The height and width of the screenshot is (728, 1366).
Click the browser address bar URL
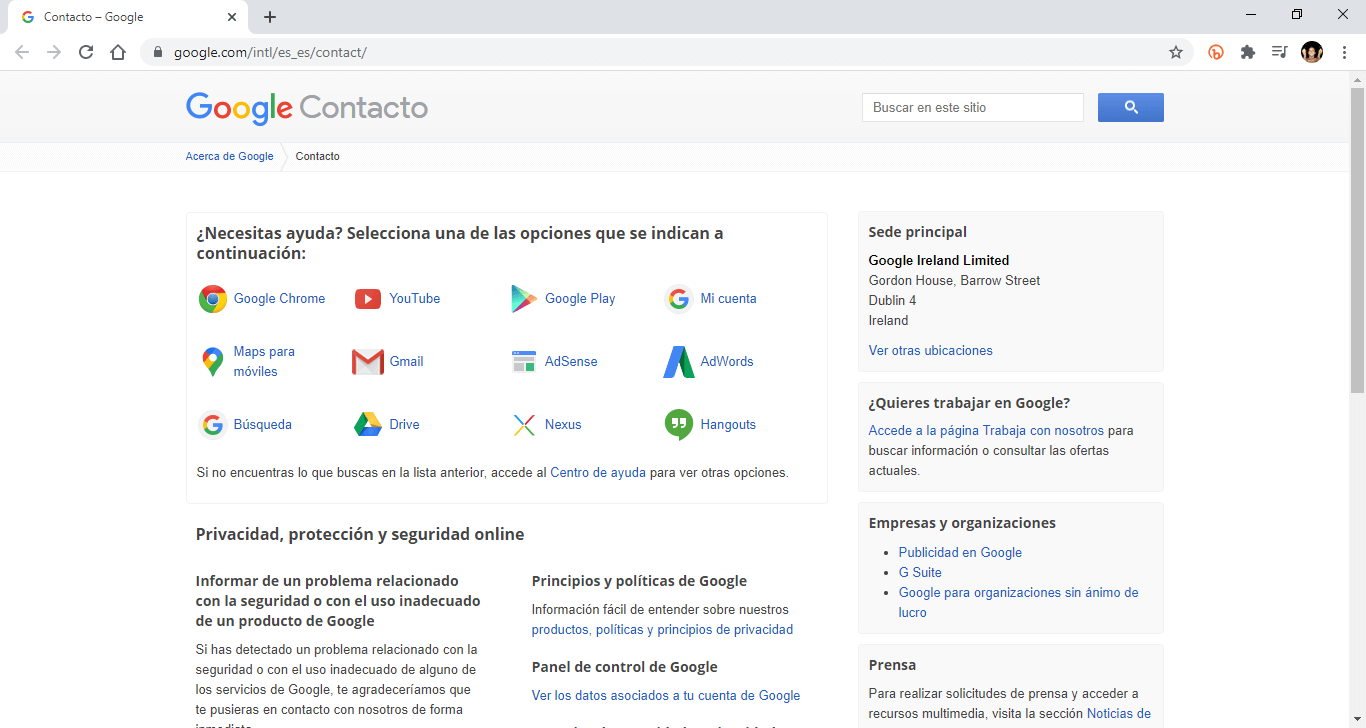pos(270,52)
